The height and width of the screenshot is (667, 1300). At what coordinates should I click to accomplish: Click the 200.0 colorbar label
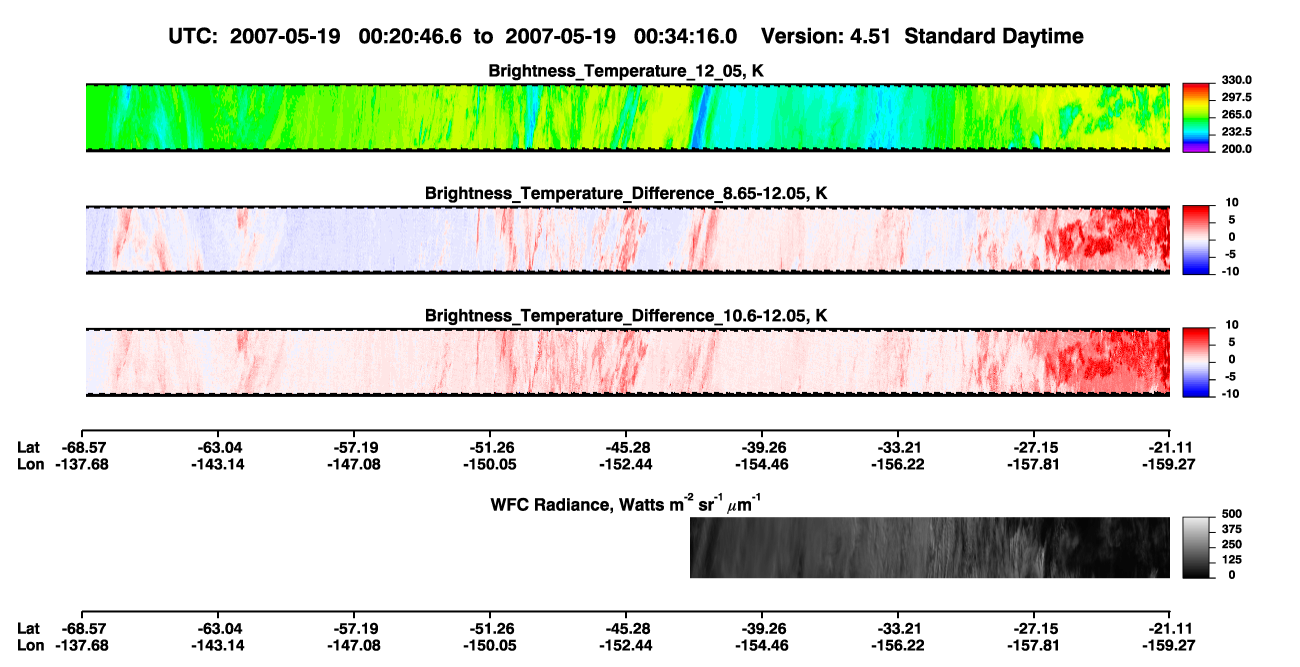click(1236, 148)
